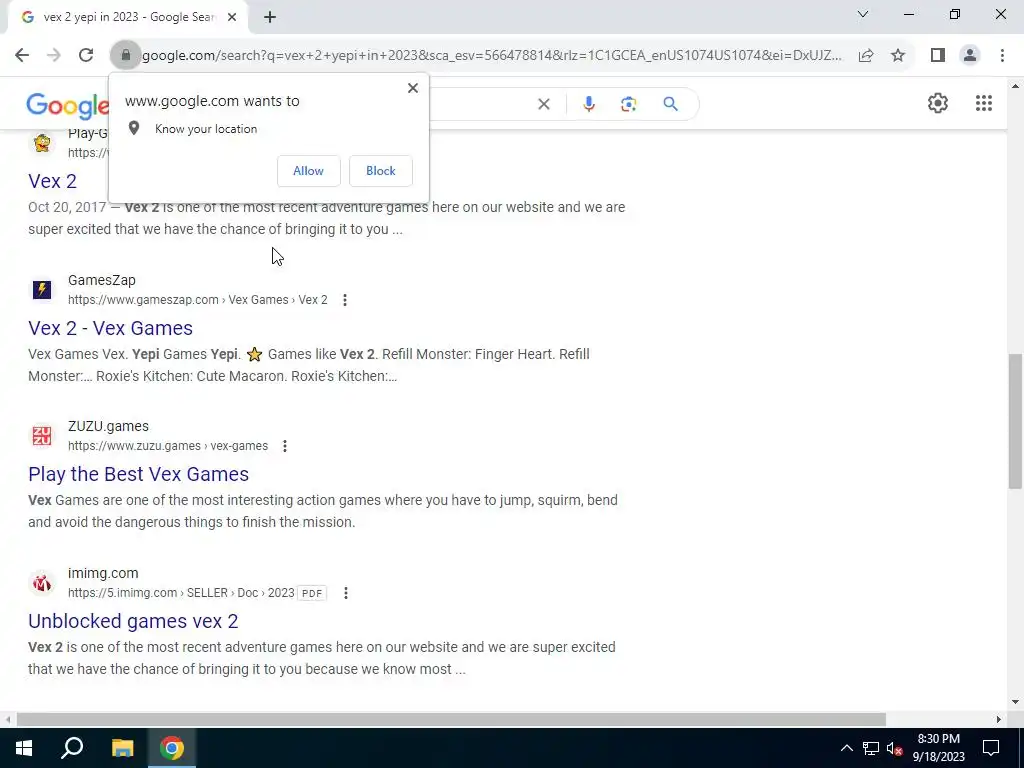Select the vex 2 yepi Google Search tab
1024x768 pixels.
(x=128, y=17)
